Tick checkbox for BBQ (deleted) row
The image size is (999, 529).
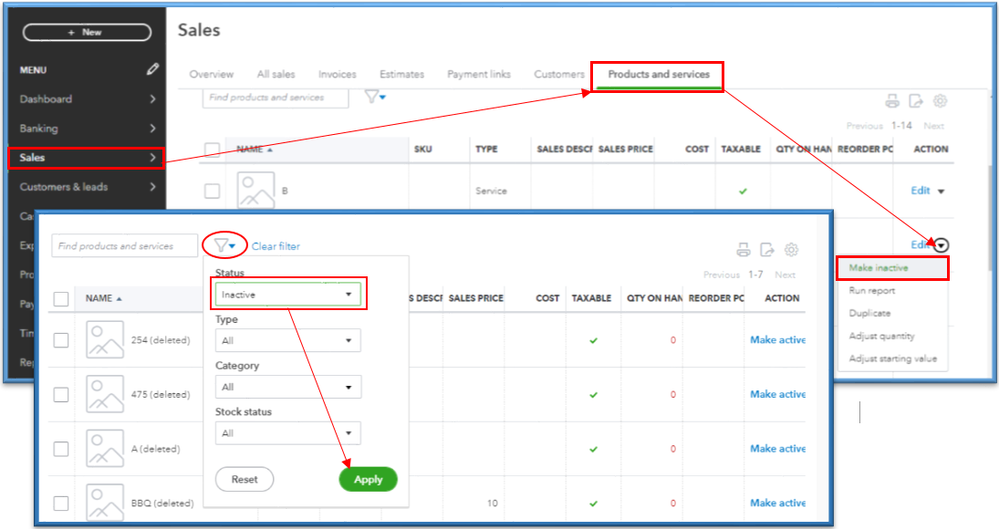[61, 503]
